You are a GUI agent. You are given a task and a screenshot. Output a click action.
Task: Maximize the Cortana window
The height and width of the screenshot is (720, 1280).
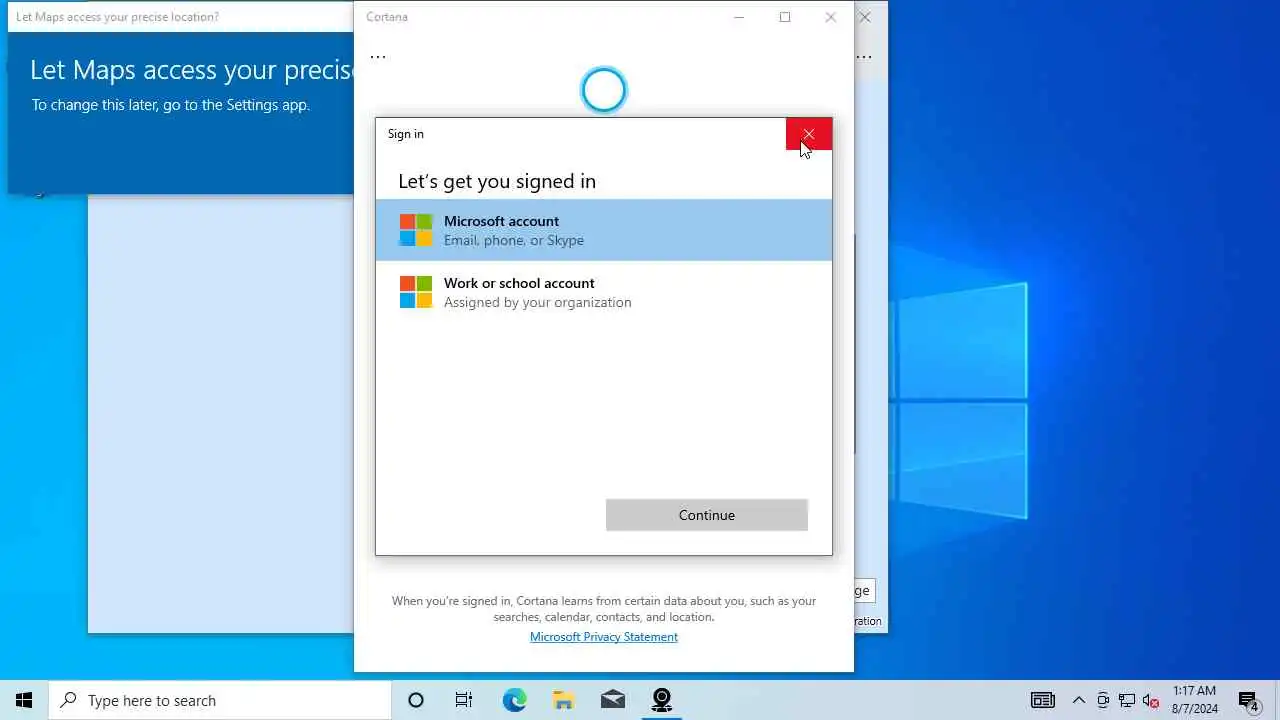pos(785,17)
